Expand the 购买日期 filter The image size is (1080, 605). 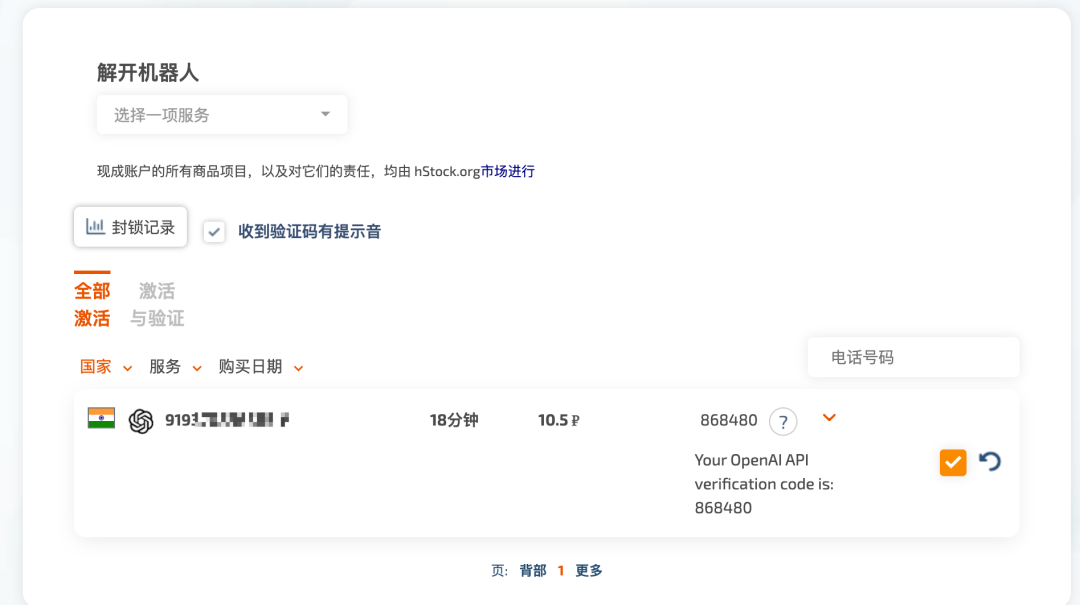click(x=260, y=367)
